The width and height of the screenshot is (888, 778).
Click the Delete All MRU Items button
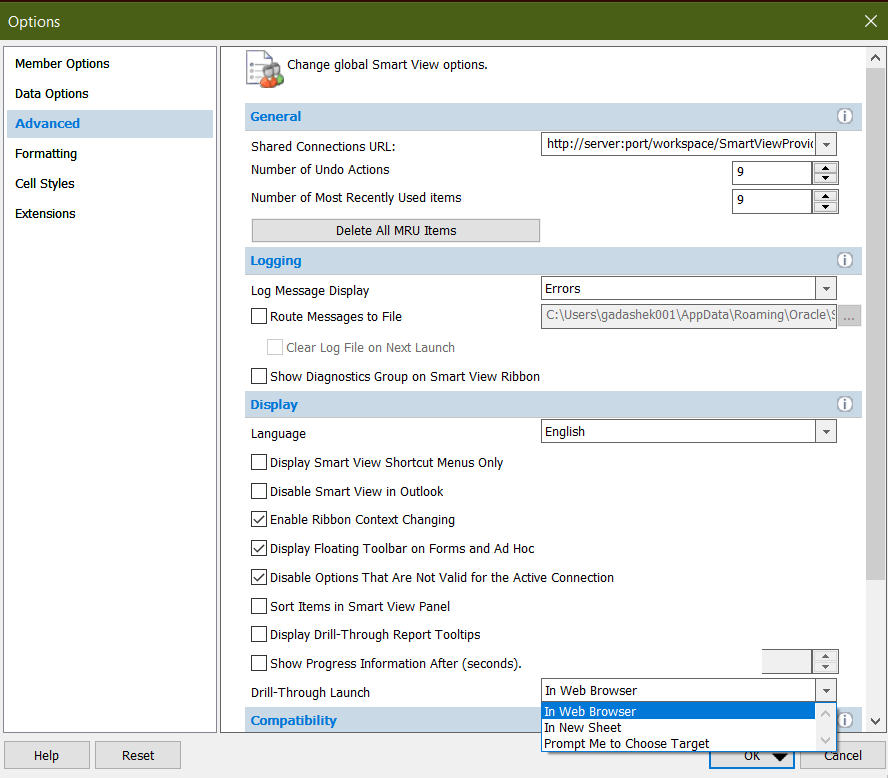396,231
